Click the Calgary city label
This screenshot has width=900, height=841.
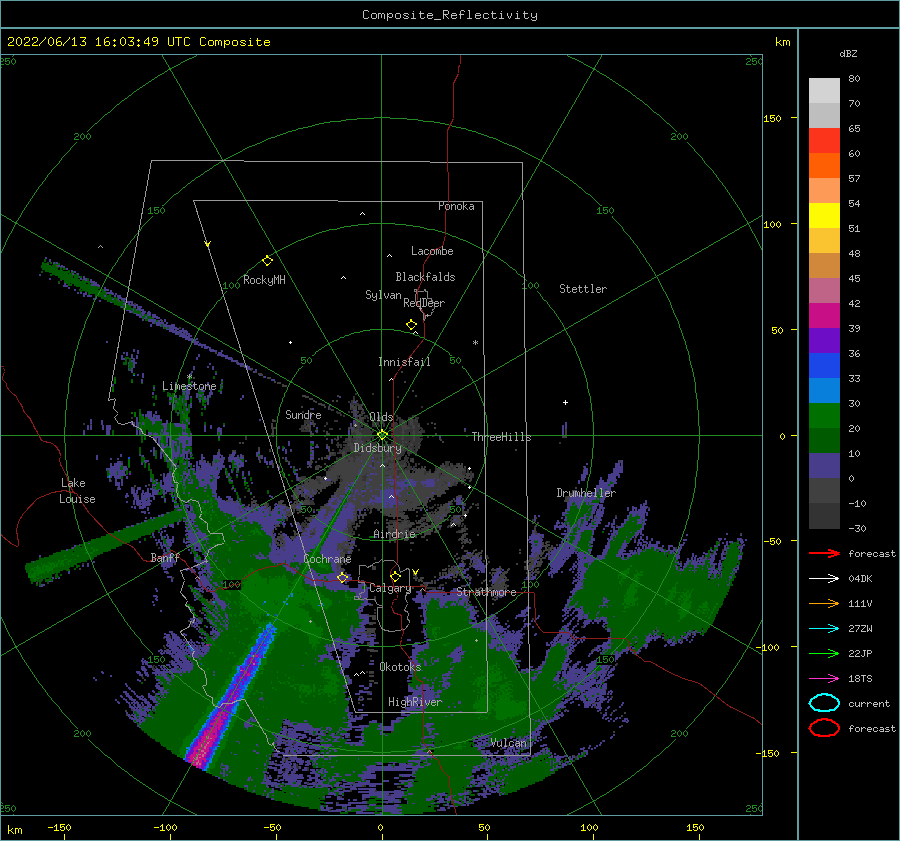(390, 588)
